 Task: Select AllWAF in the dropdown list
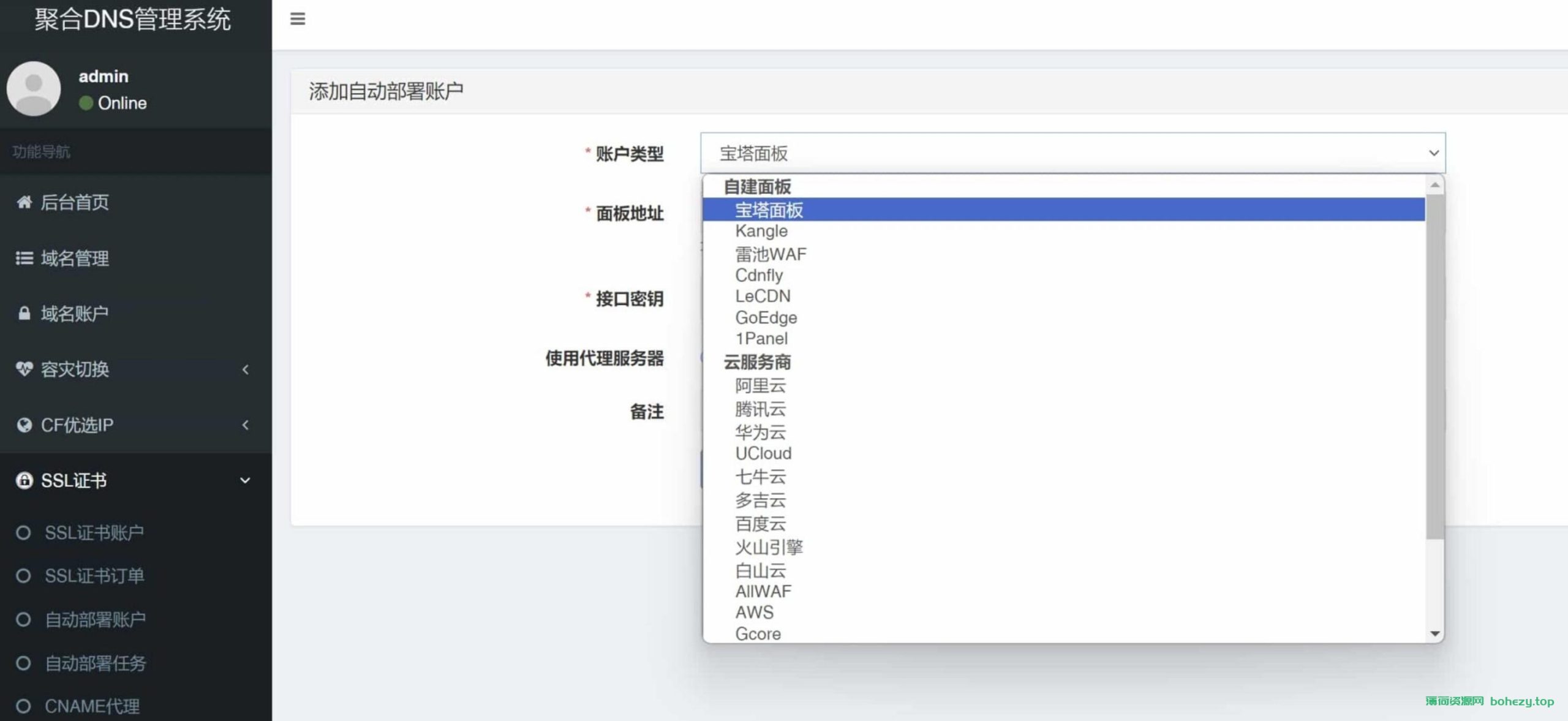click(x=1064, y=591)
